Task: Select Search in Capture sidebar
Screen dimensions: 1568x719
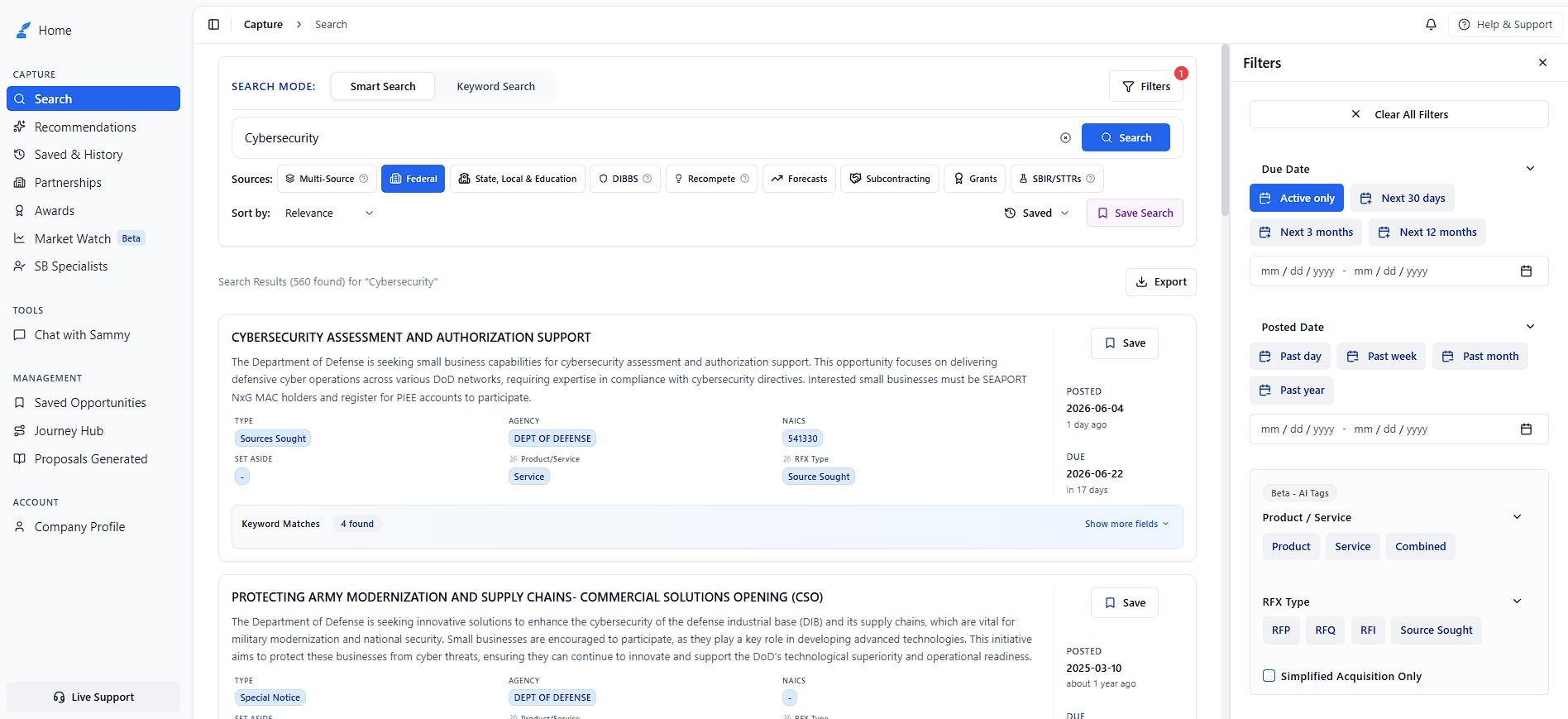Action: point(93,98)
